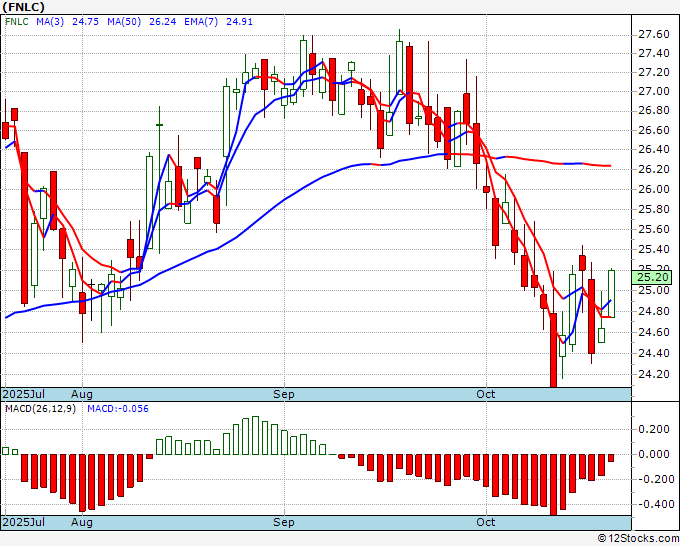Open the 12Stocks.com copyright link
Image resolution: width=680 pixels, height=546 pixels.
tap(639, 538)
